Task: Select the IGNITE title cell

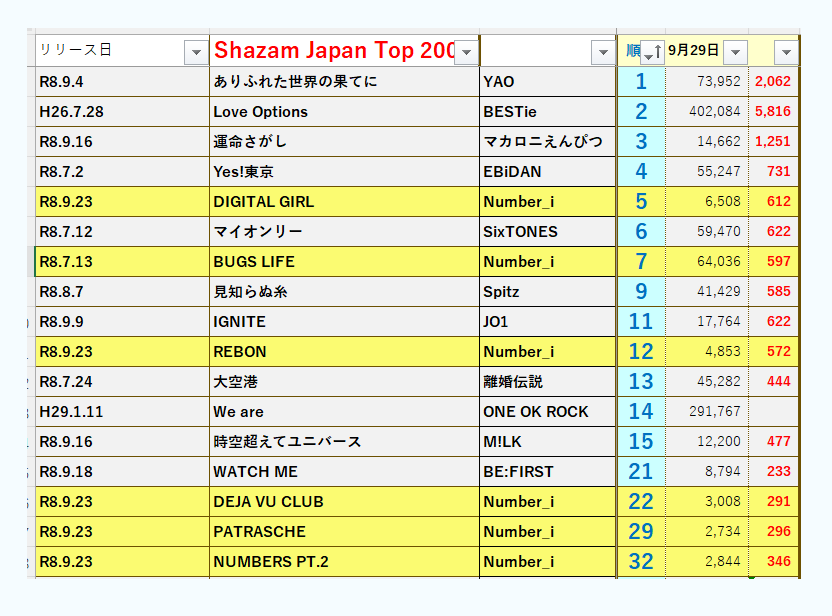Action: 344,322
